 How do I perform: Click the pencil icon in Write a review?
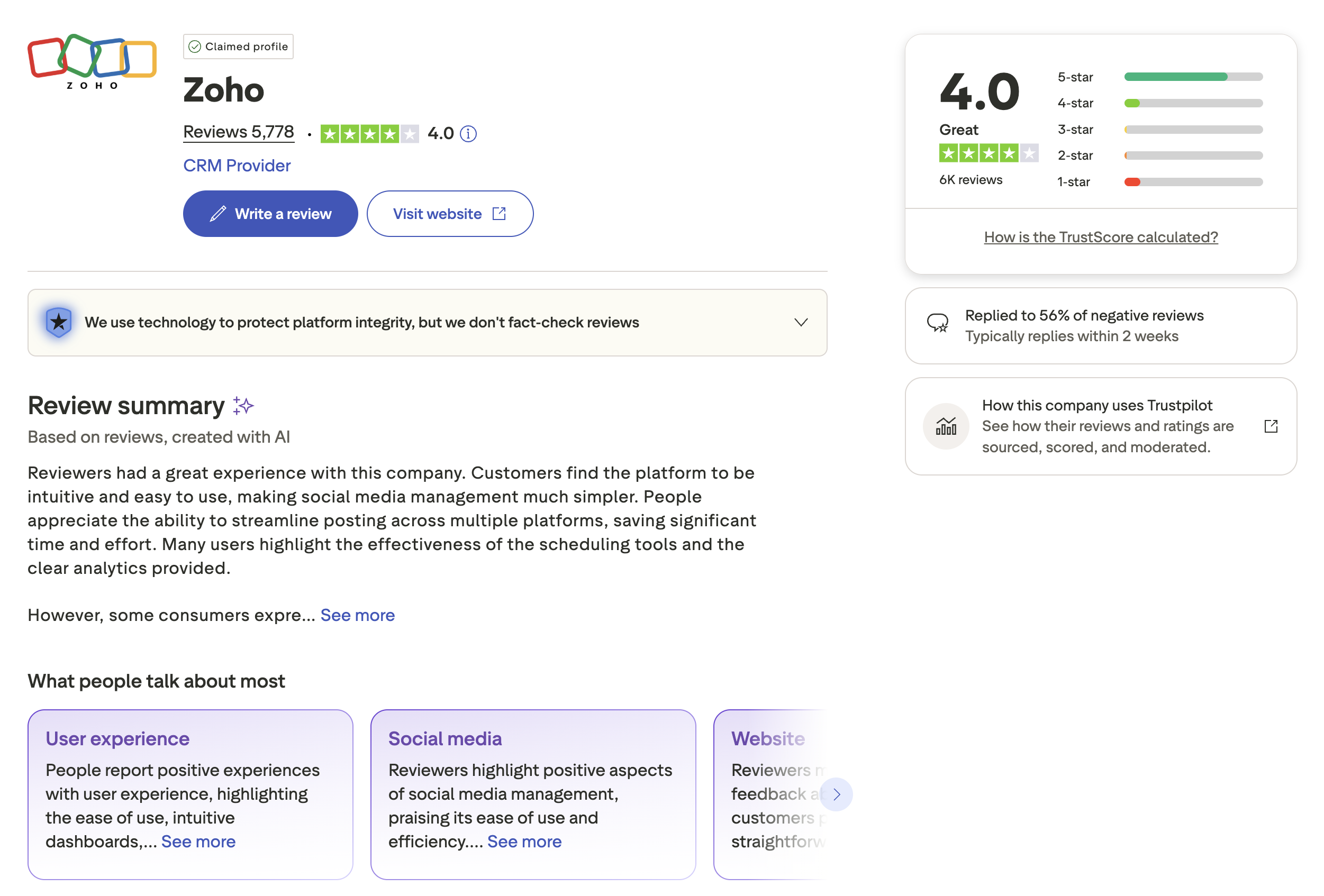pyautogui.click(x=219, y=213)
